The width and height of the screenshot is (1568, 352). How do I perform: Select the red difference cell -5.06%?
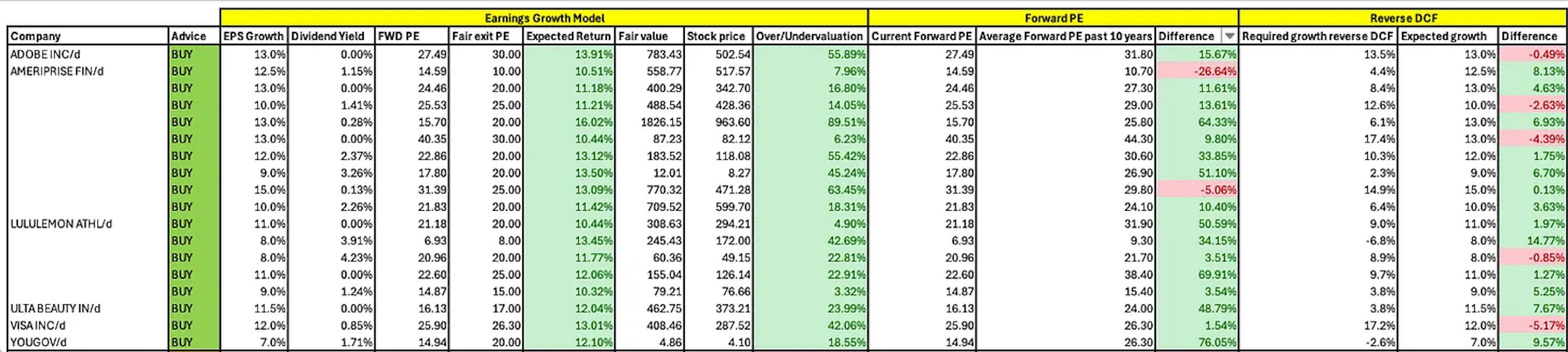click(x=1196, y=190)
